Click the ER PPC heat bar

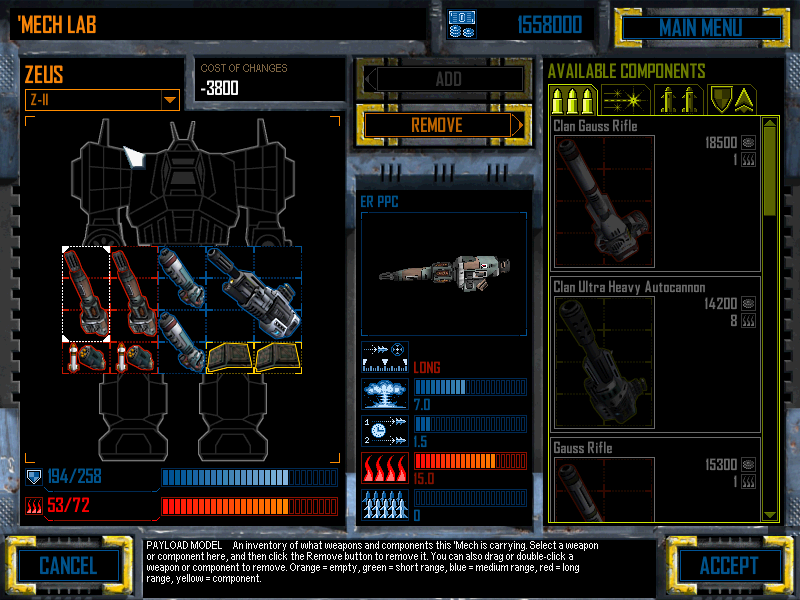coord(470,461)
